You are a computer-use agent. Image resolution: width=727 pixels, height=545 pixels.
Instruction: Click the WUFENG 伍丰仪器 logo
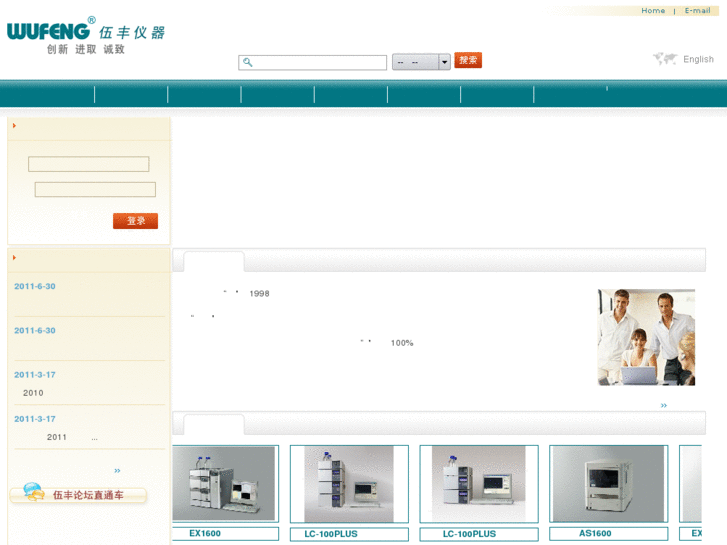(86, 35)
